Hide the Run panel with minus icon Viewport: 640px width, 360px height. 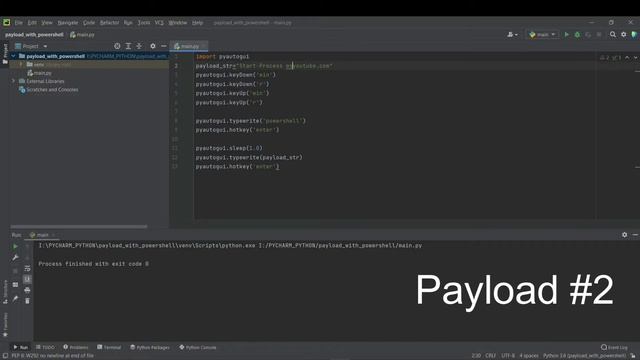635,235
